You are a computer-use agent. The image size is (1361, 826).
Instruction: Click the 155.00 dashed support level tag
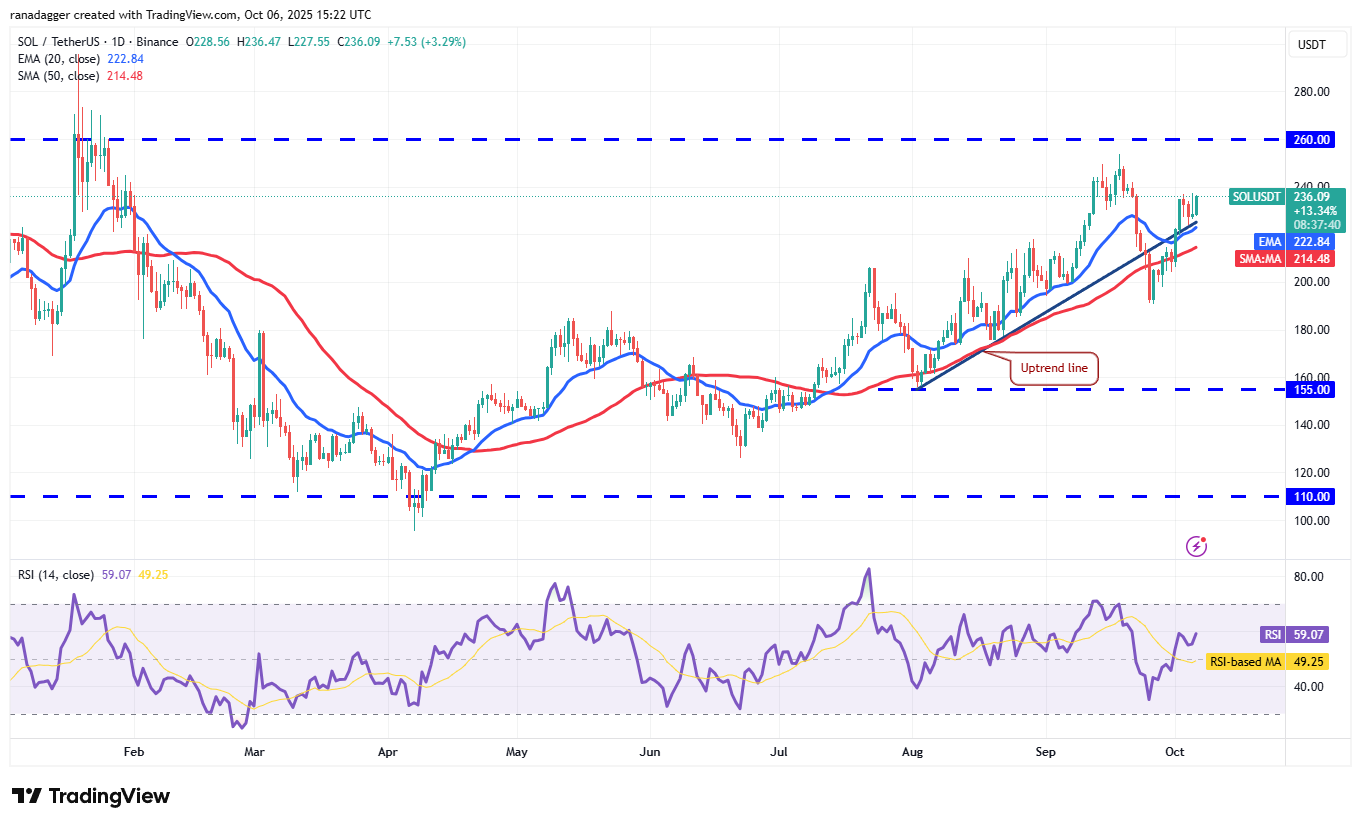pos(1310,390)
